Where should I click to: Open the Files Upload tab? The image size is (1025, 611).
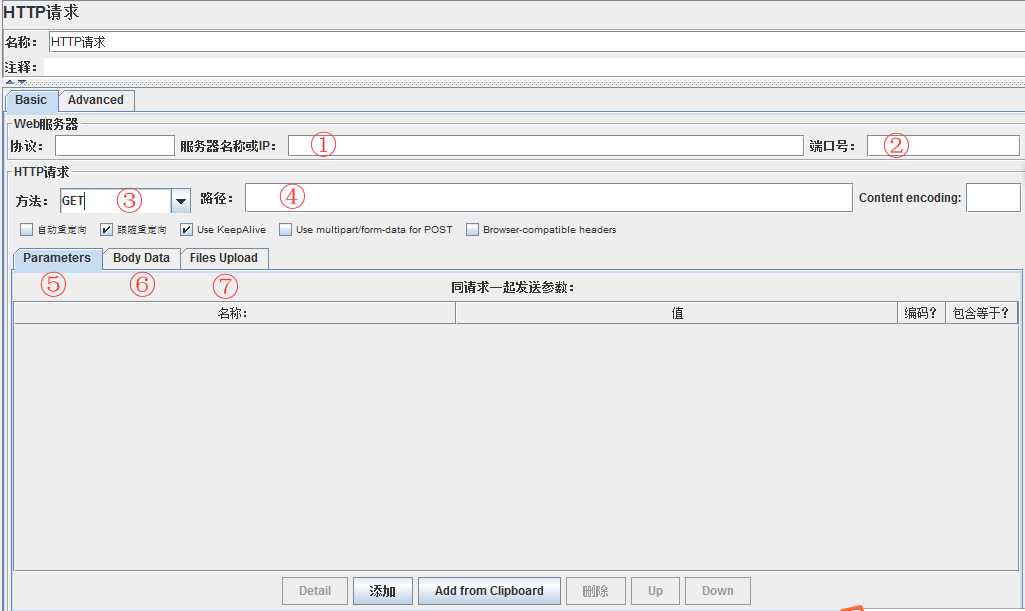(x=224, y=258)
